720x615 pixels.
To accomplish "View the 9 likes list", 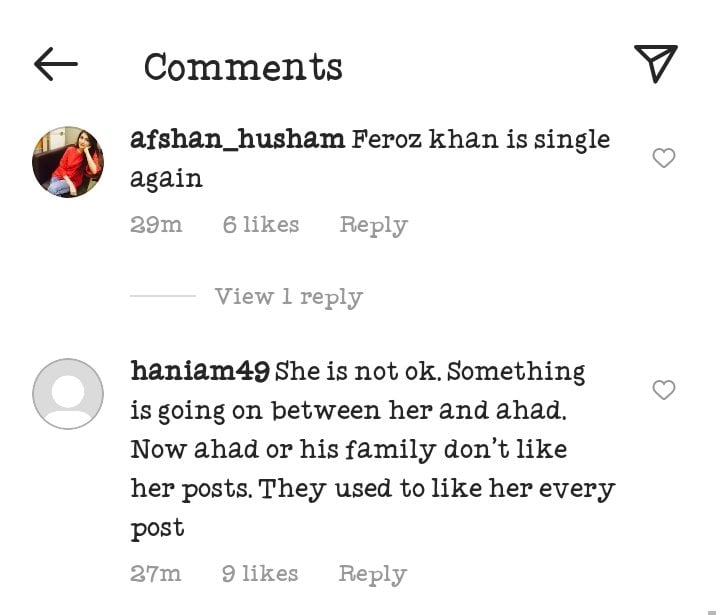I will point(259,574).
